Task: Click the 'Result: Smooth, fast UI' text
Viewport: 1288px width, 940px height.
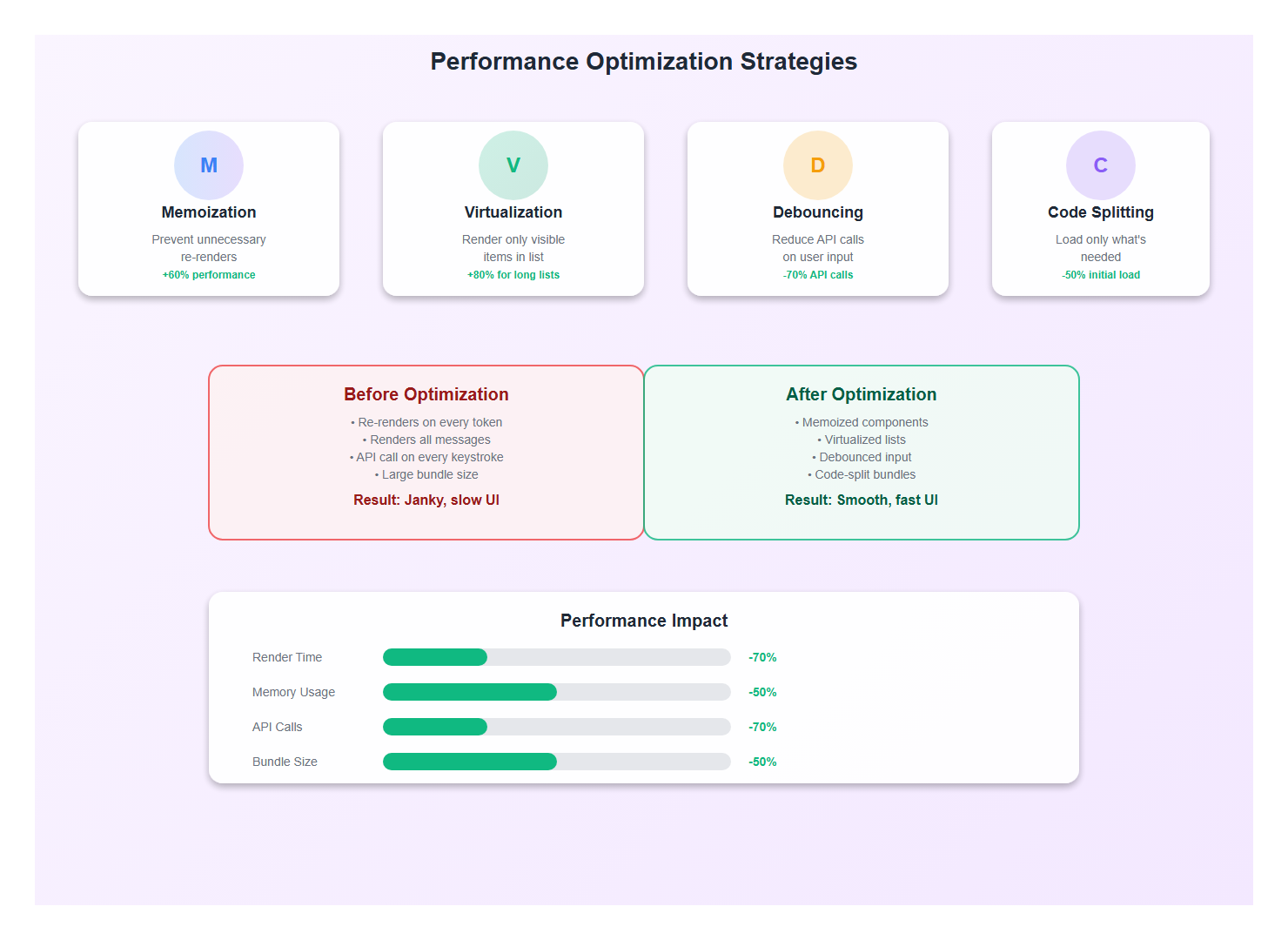Action: [861, 500]
